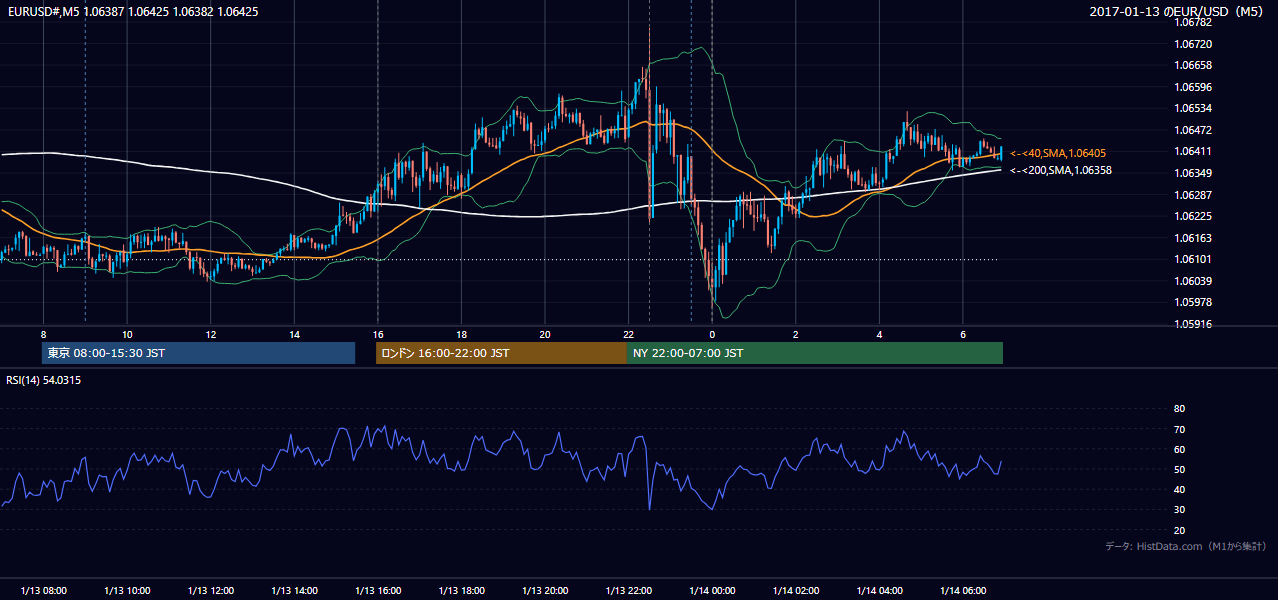Select the 200 SMA 1.06358 label
Screen dimensions: 1278x600
tap(1060, 170)
